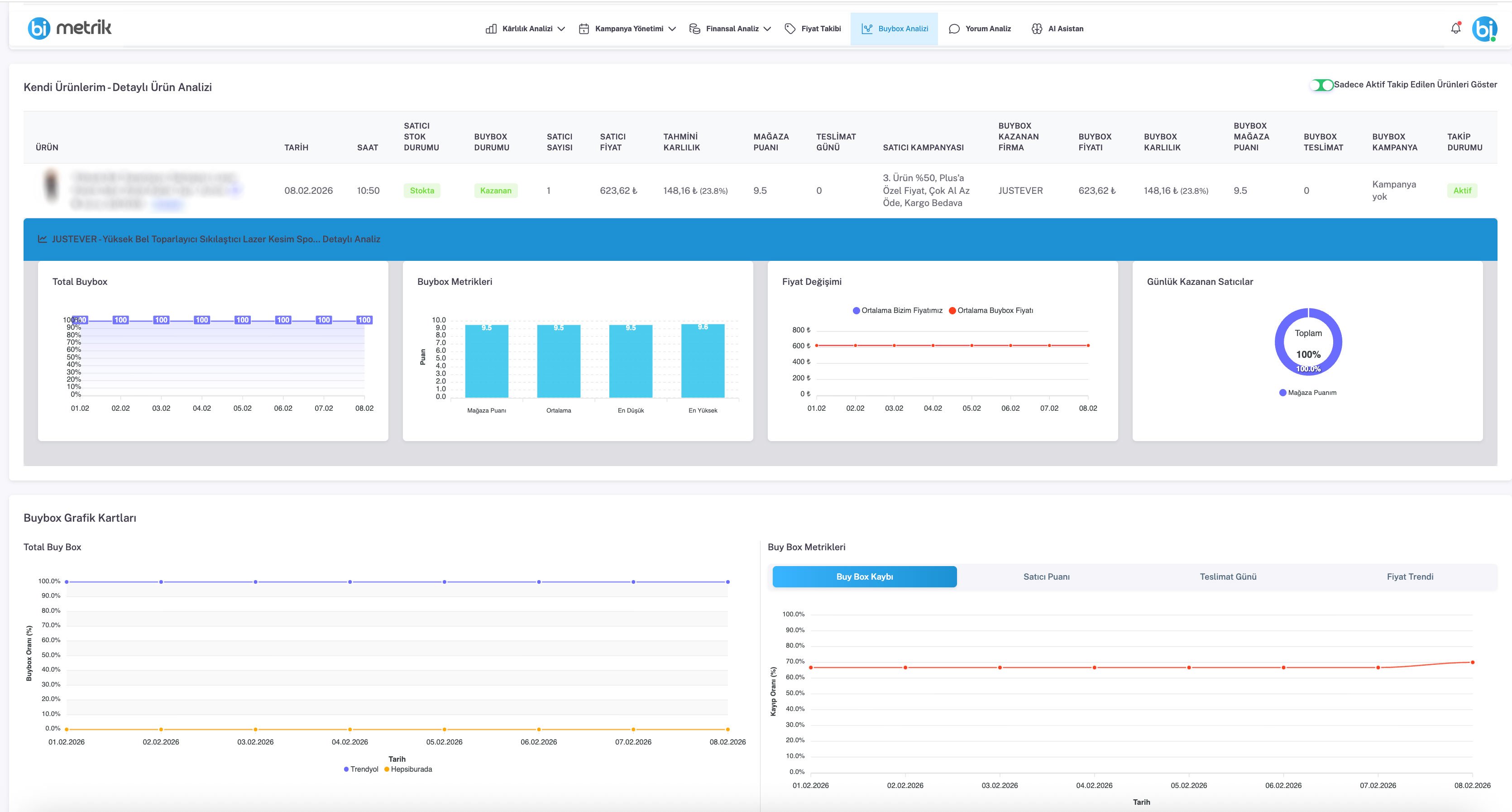Click the Yorum Analiz speech bubble icon
Viewport: 1512px width, 812px height.
954,29
